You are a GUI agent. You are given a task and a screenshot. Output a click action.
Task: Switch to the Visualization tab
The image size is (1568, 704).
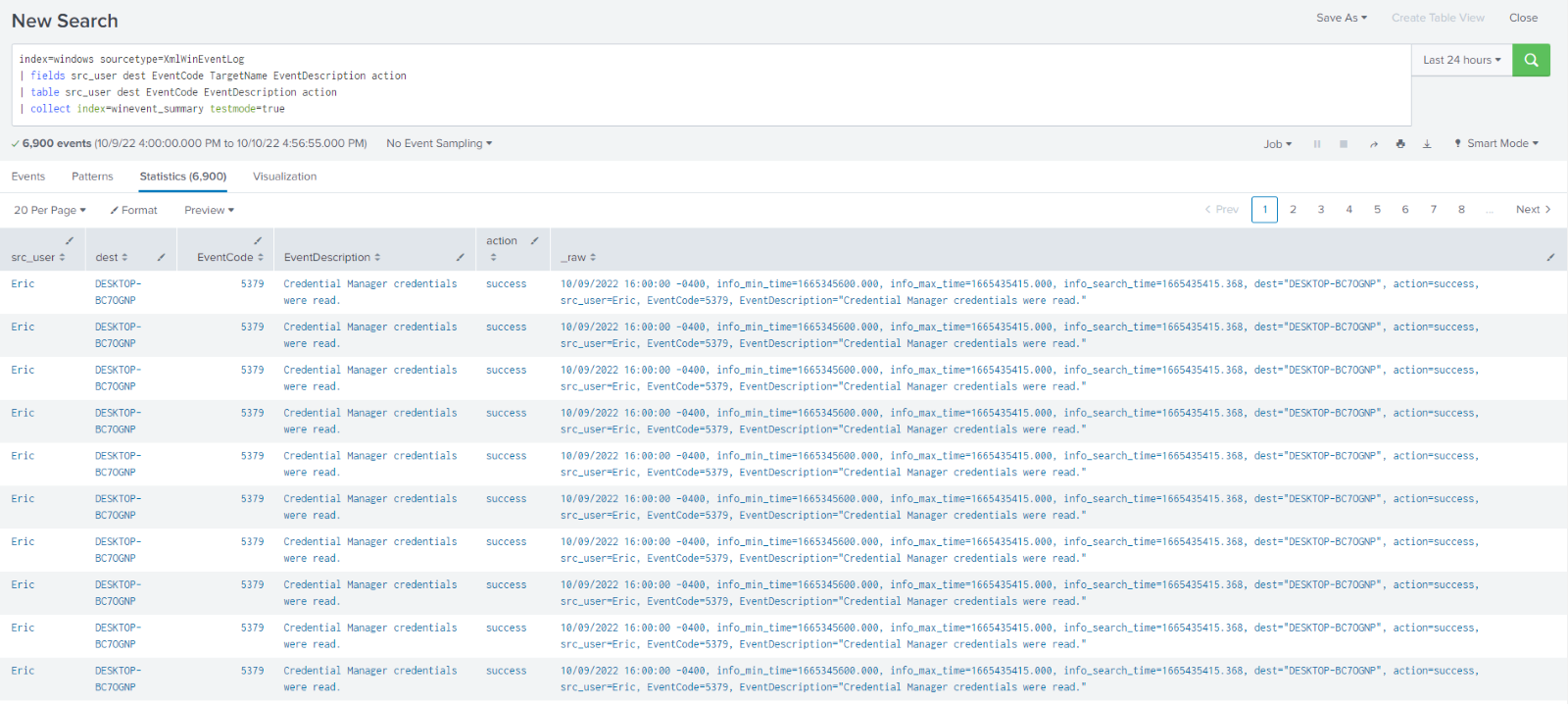(285, 176)
